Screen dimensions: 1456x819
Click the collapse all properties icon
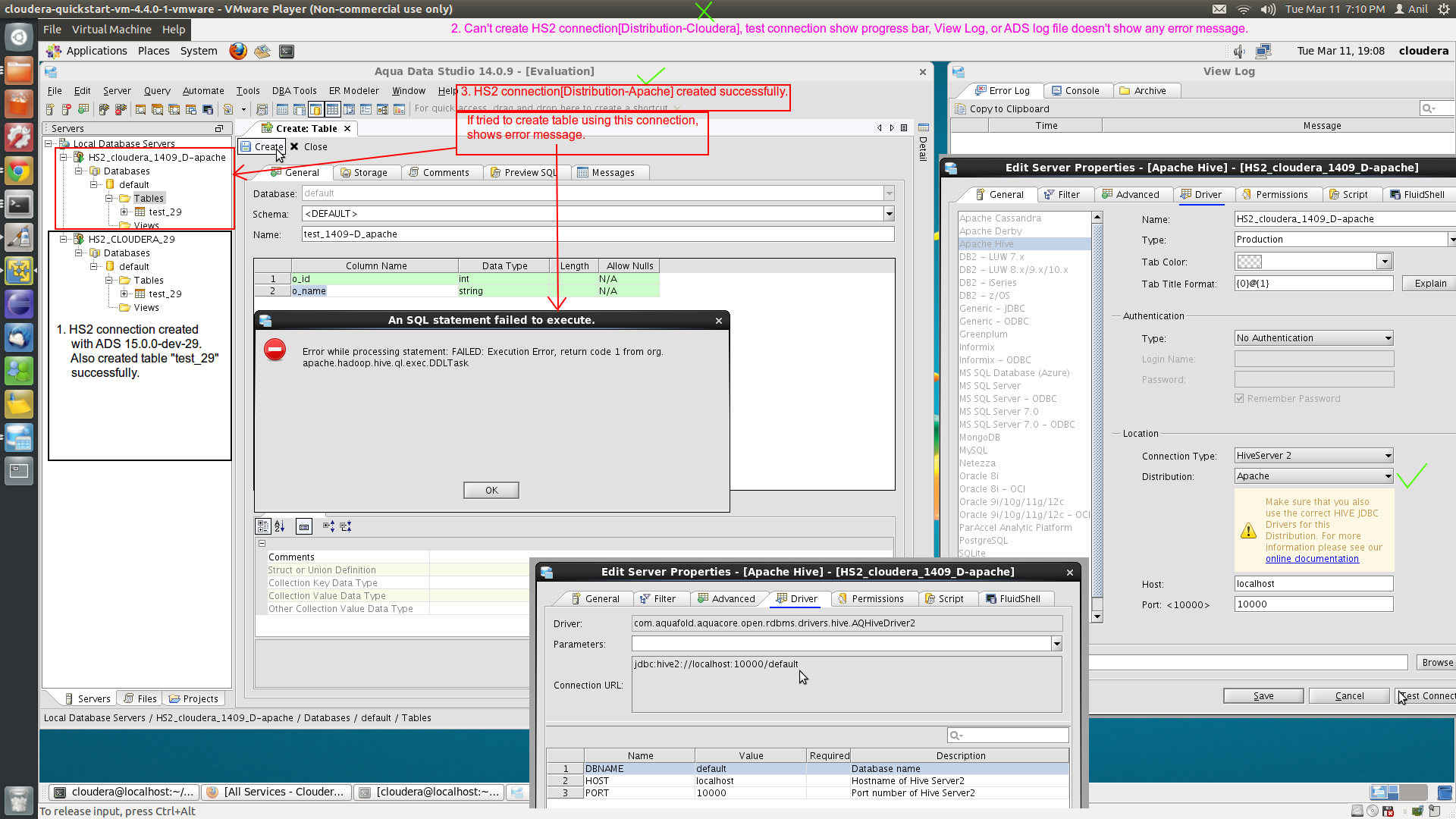click(x=346, y=526)
